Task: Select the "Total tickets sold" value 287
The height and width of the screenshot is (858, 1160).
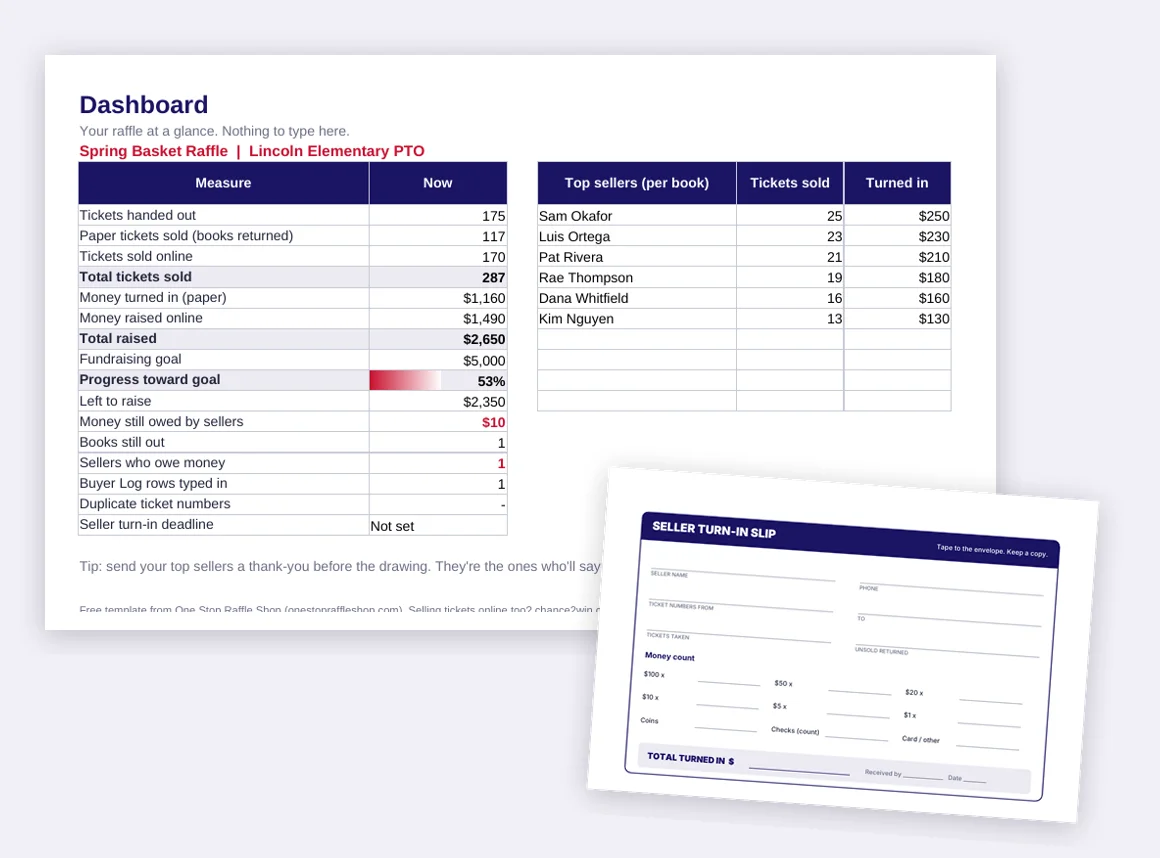Action: [493, 277]
